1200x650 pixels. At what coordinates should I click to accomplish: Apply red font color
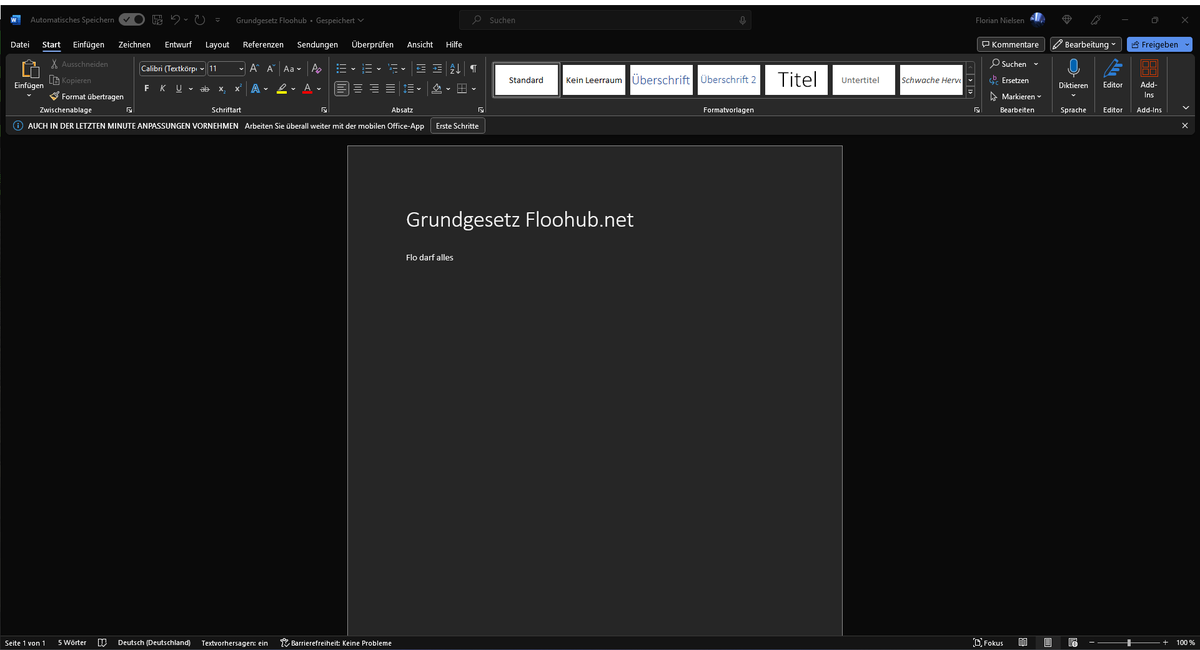(x=307, y=88)
